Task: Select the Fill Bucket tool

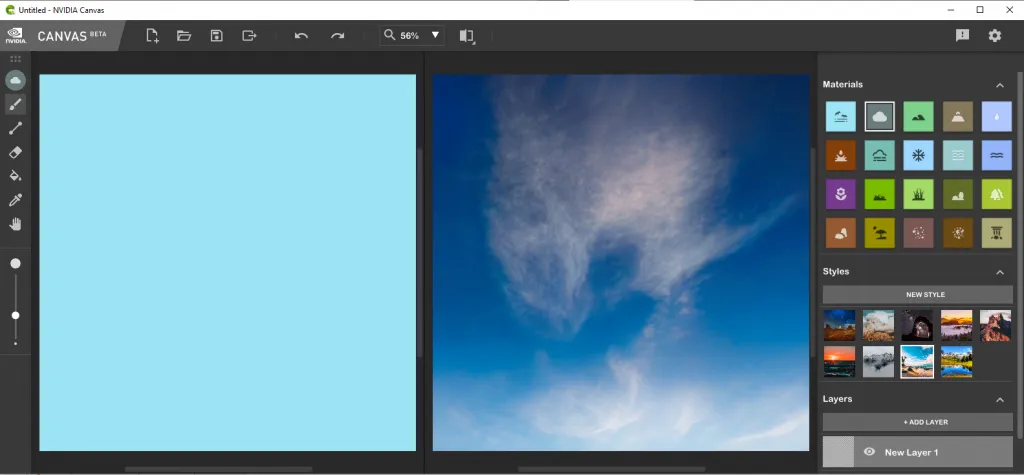Action: (16, 176)
